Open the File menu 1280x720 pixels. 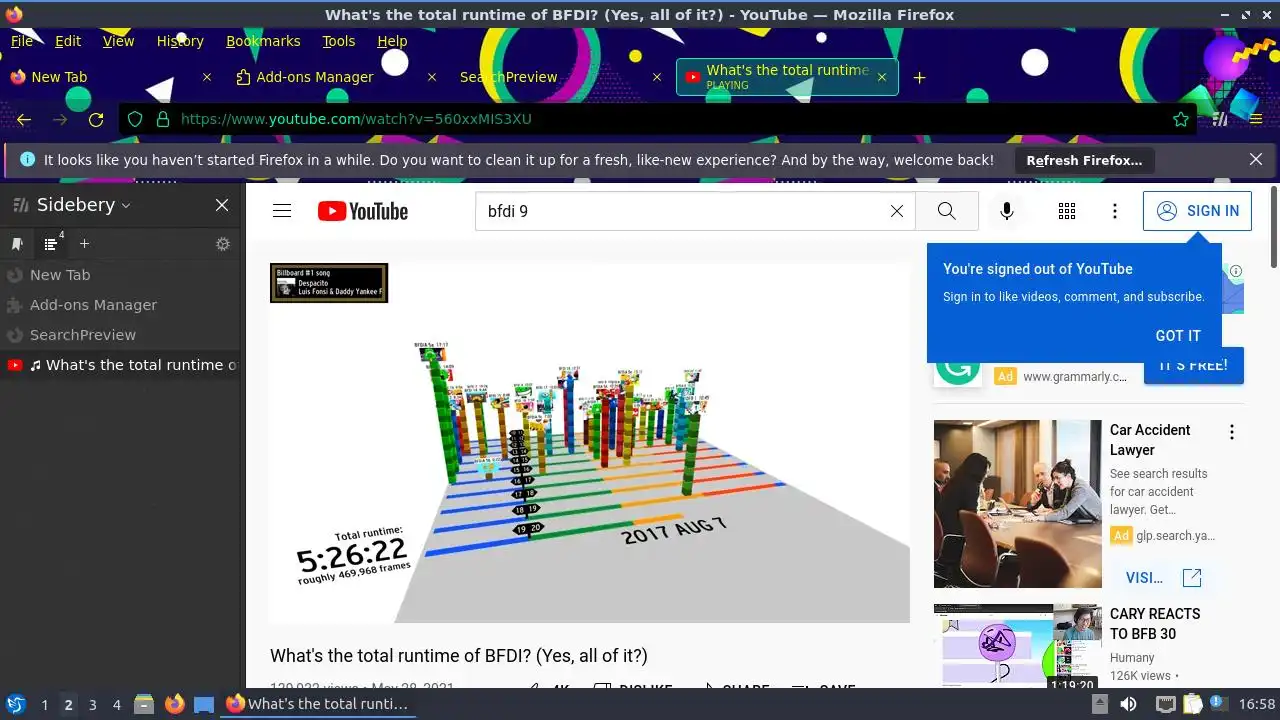[21, 41]
